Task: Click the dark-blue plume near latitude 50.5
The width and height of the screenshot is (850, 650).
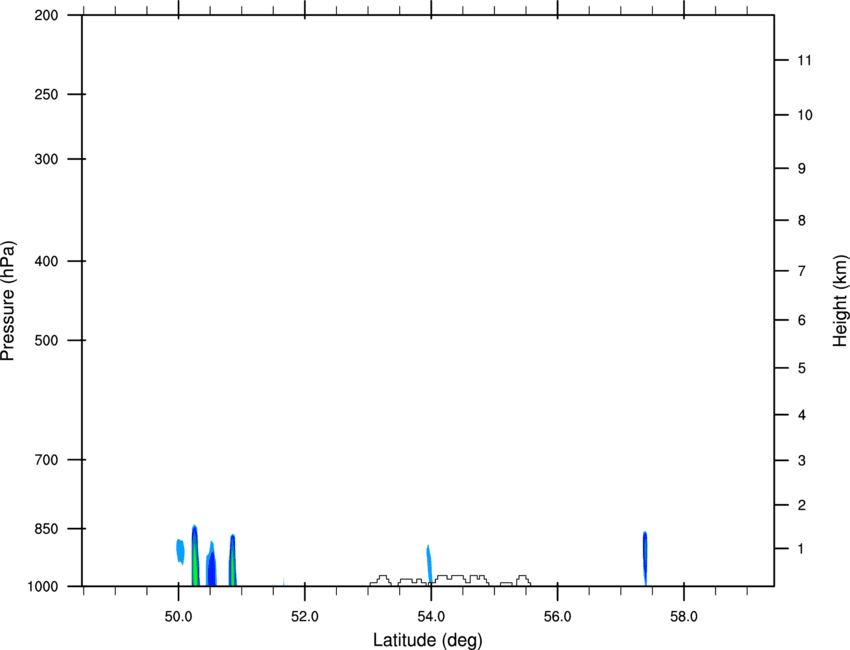Action: tap(211, 564)
